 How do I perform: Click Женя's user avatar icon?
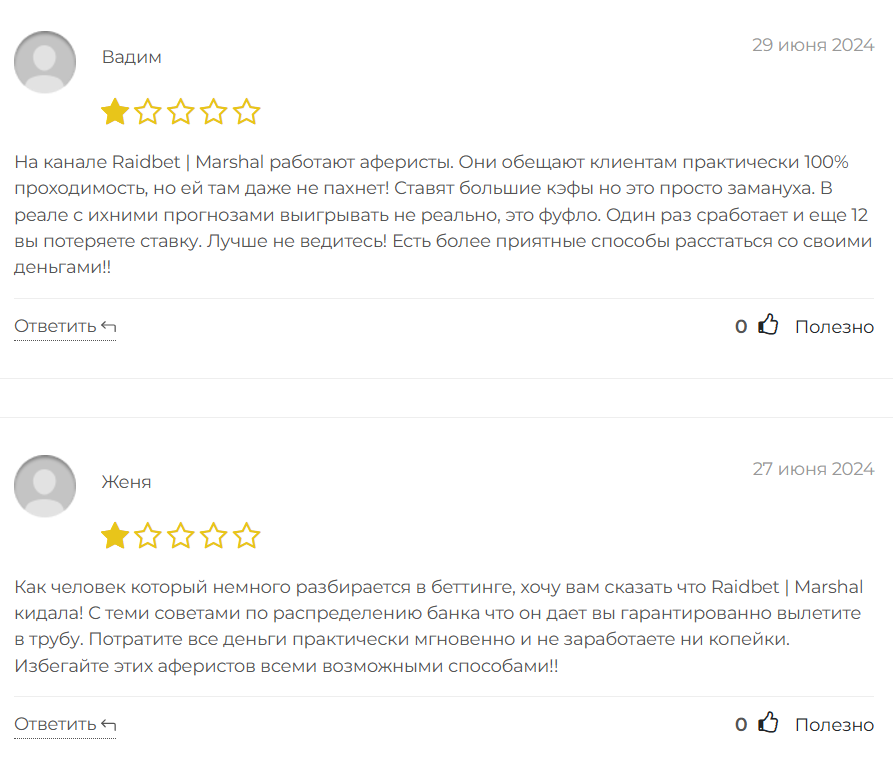(45, 486)
